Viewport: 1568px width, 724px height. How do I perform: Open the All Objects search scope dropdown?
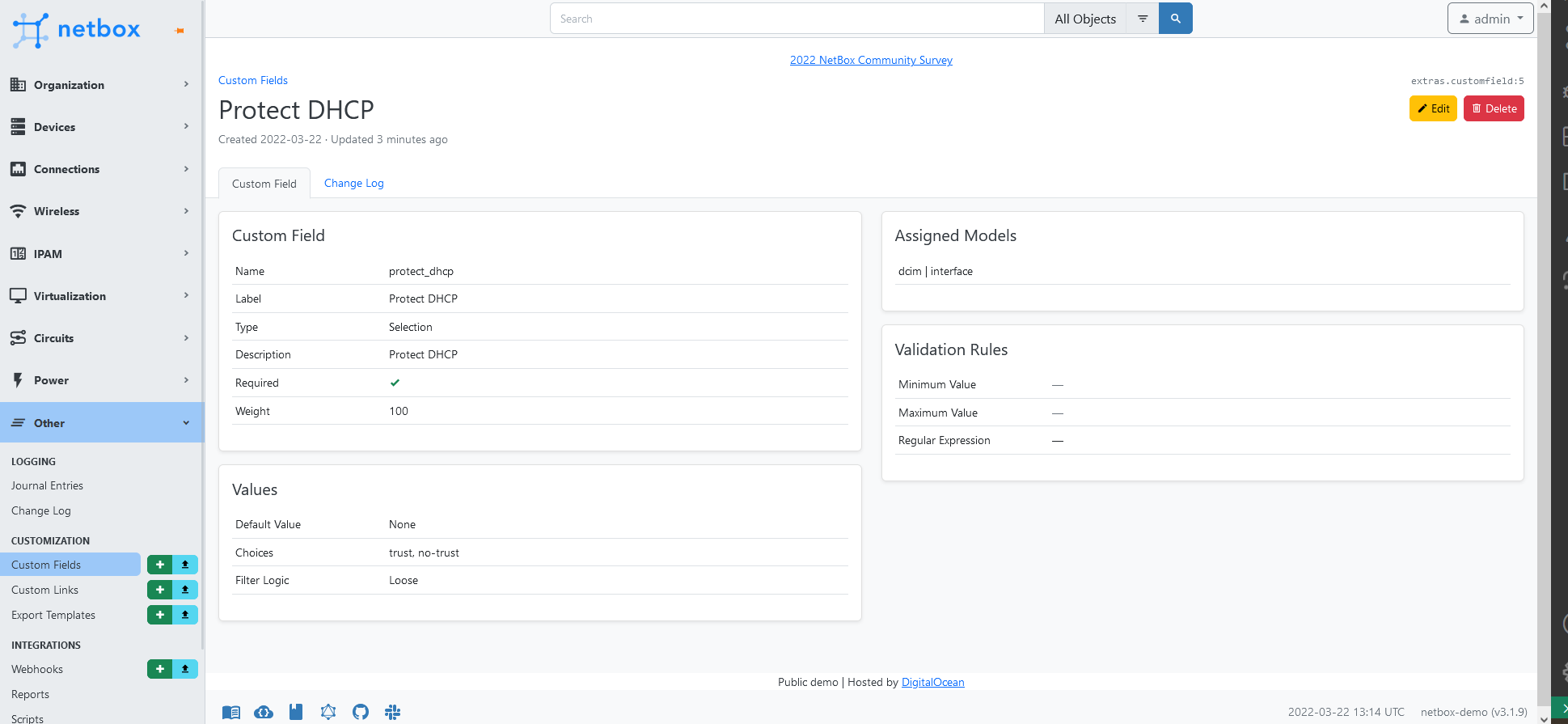tap(1085, 19)
